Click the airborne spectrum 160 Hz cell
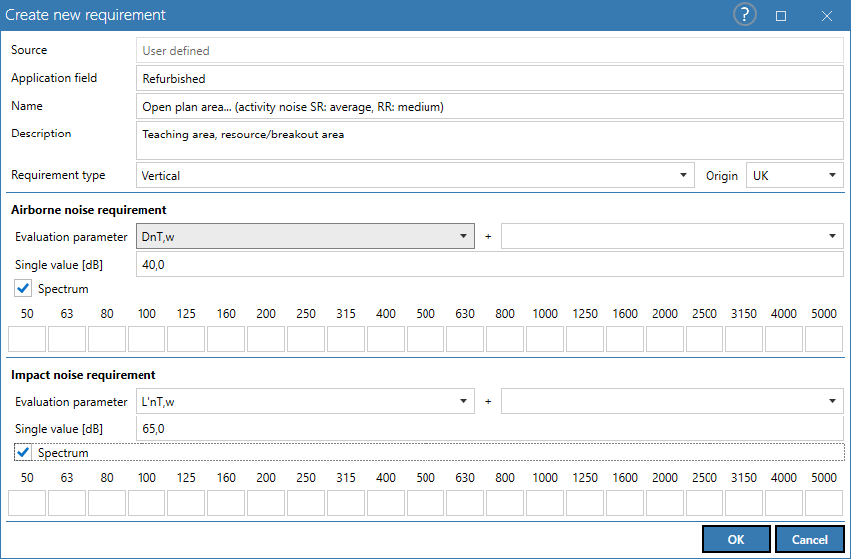Viewport: 851px width, 559px height. (x=226, y=339)
